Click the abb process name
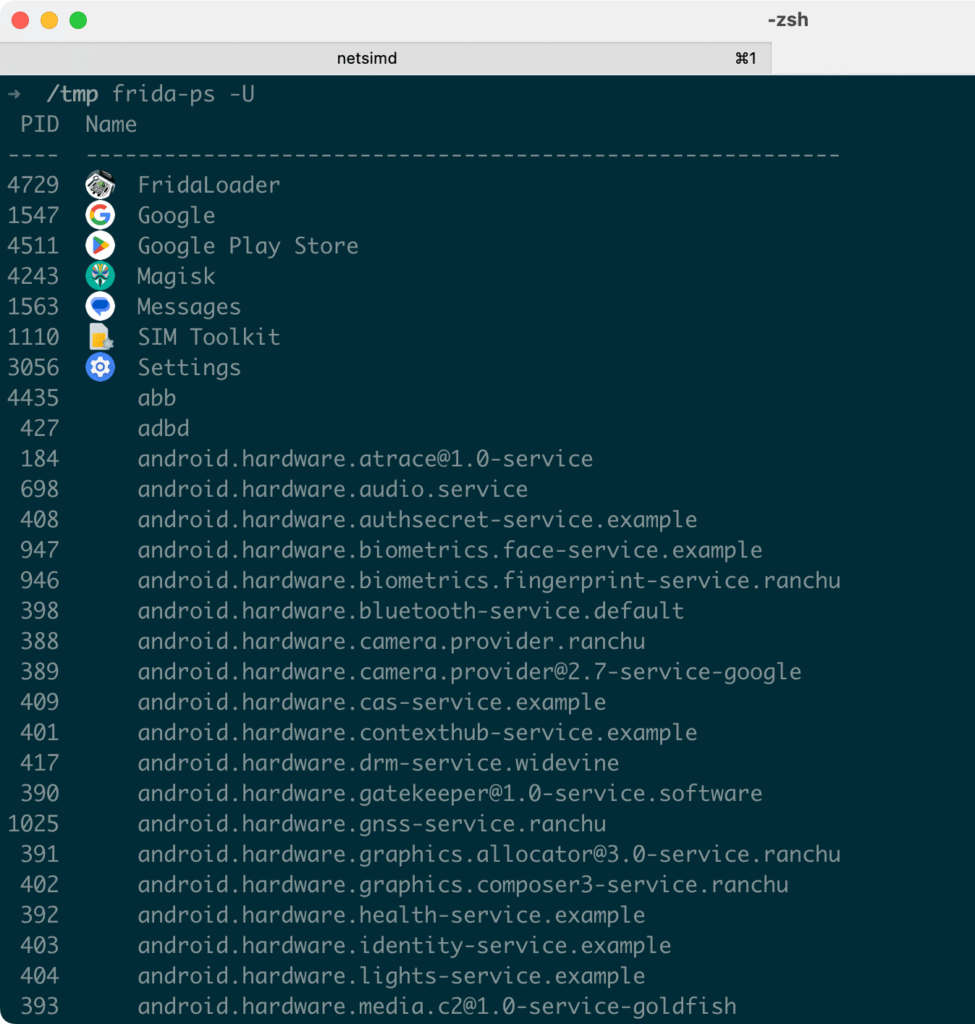Image resolution: width=975 pixels, height=1024 pixels. (157, 398)
